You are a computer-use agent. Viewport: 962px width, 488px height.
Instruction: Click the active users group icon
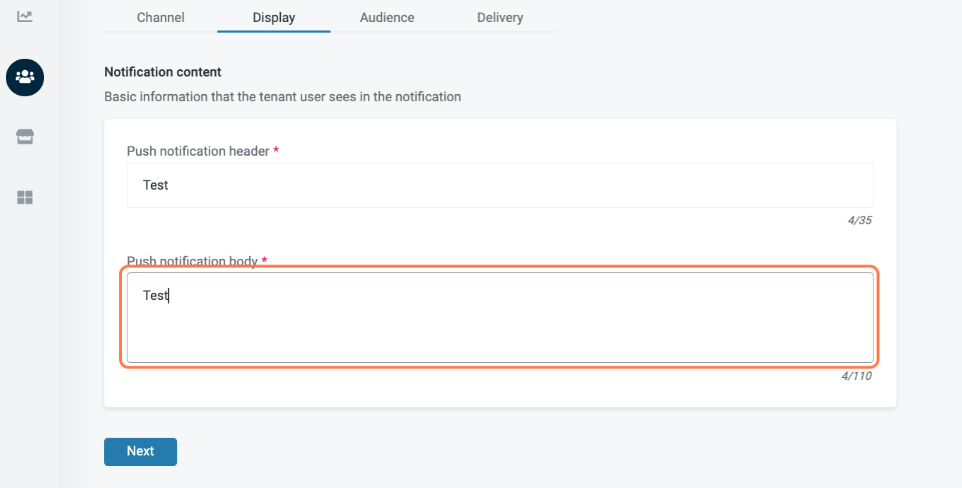25,77
